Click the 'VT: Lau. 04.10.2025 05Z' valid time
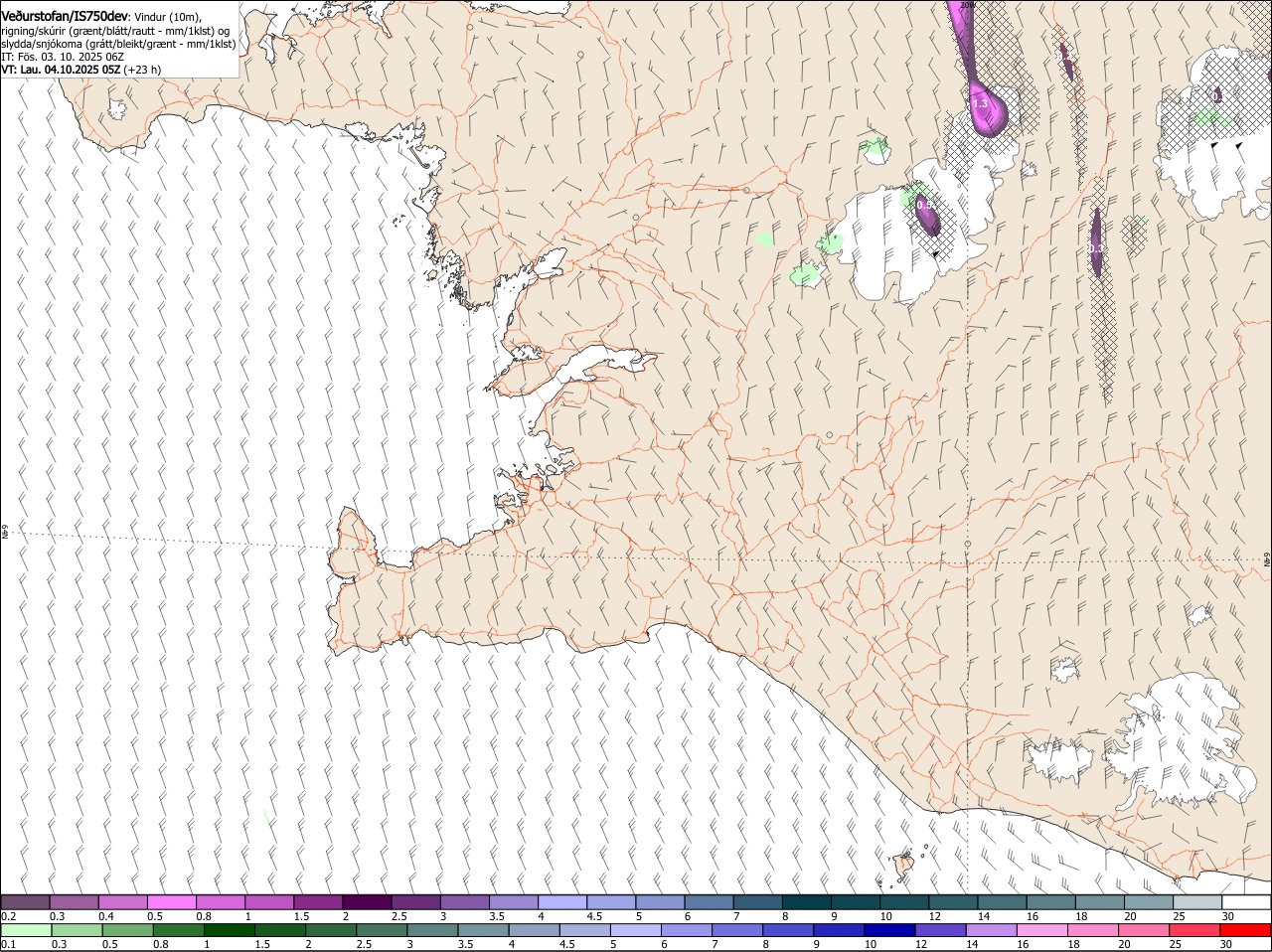Screen dimensions: 1272x952 click(x=61, y=70)
